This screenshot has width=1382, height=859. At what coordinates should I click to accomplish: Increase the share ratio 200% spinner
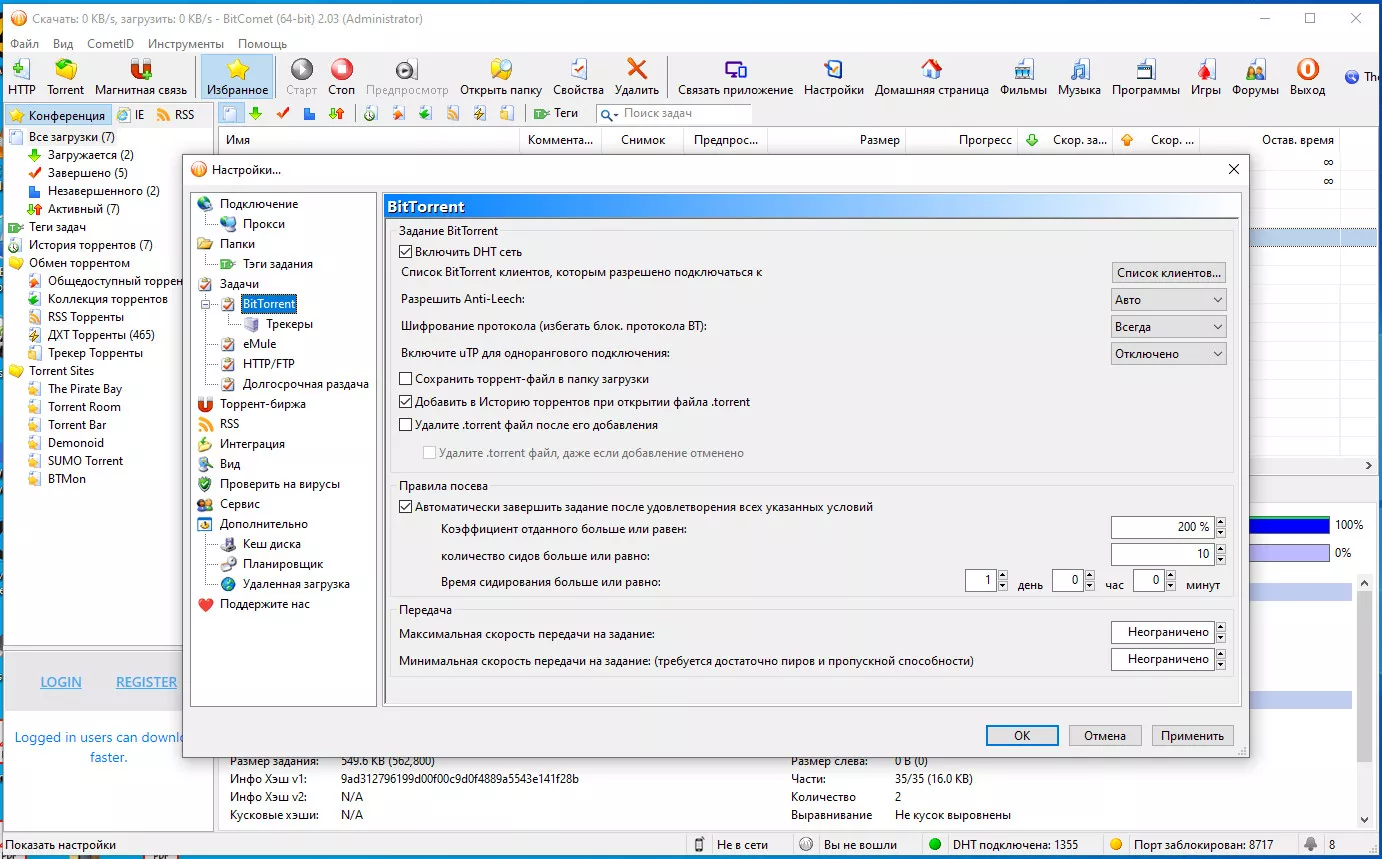(1221, 522)
